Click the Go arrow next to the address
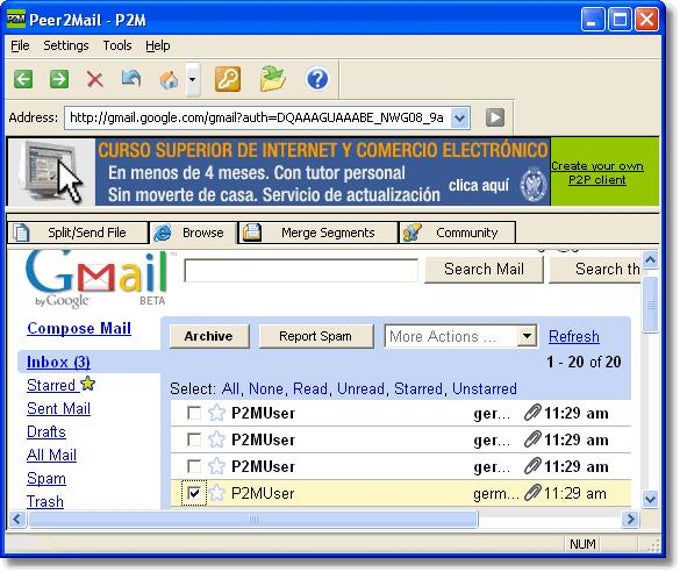 tap(495, 117)
